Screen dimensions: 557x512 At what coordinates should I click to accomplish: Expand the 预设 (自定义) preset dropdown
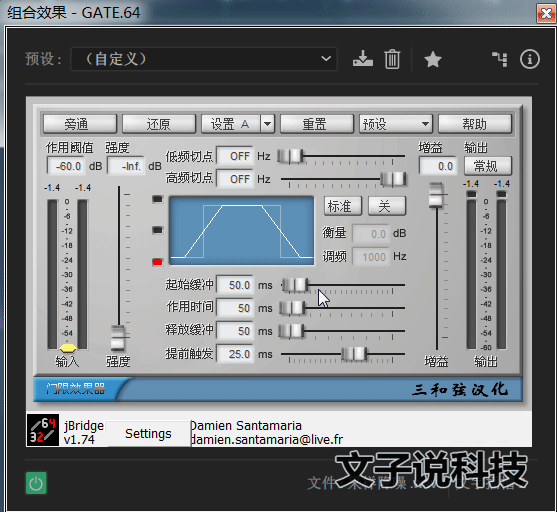[x=204, y=59]
